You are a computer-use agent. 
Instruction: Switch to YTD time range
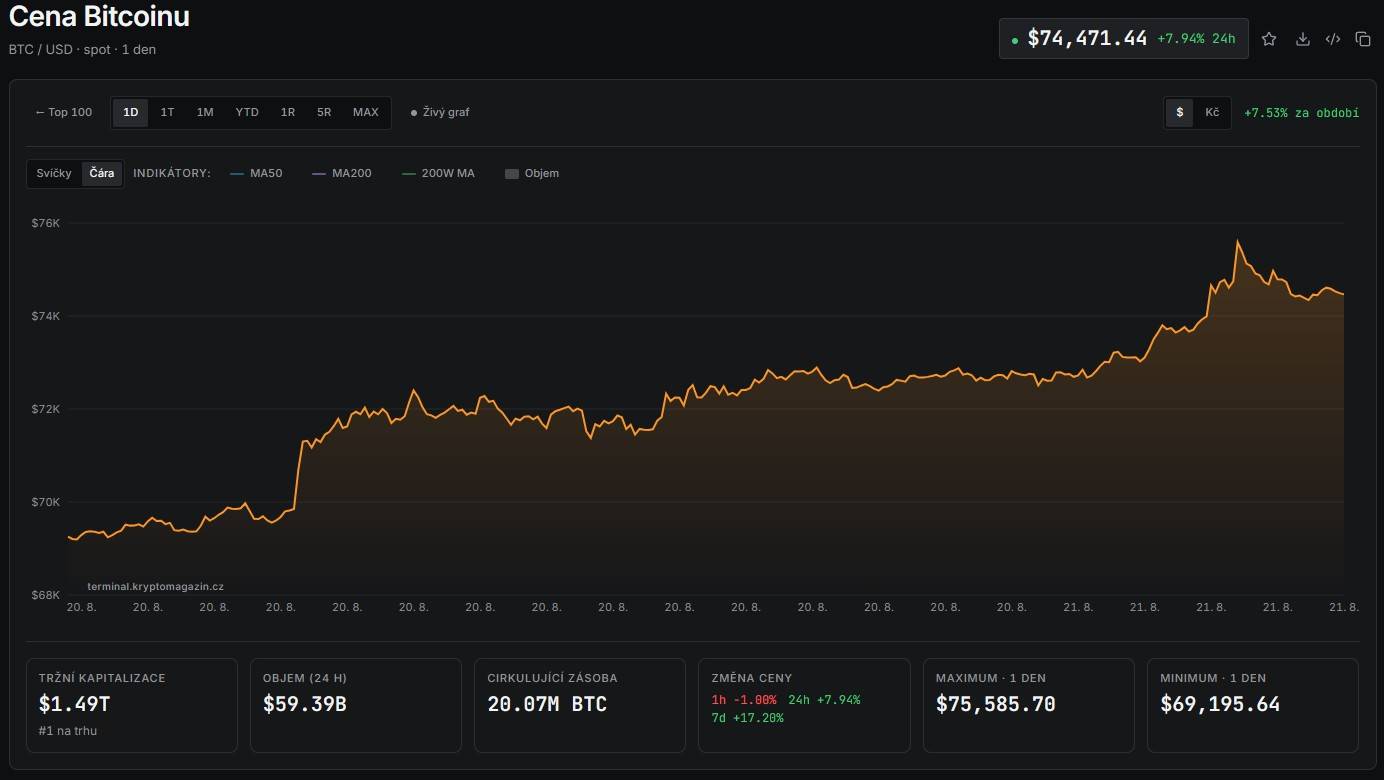pyautogui.click(x=247, y=112)
